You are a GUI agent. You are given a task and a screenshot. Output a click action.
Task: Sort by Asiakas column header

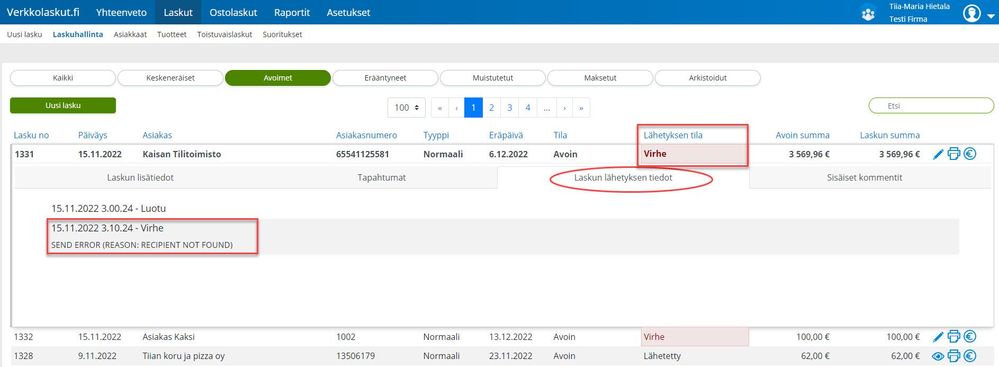click(157, 135)
